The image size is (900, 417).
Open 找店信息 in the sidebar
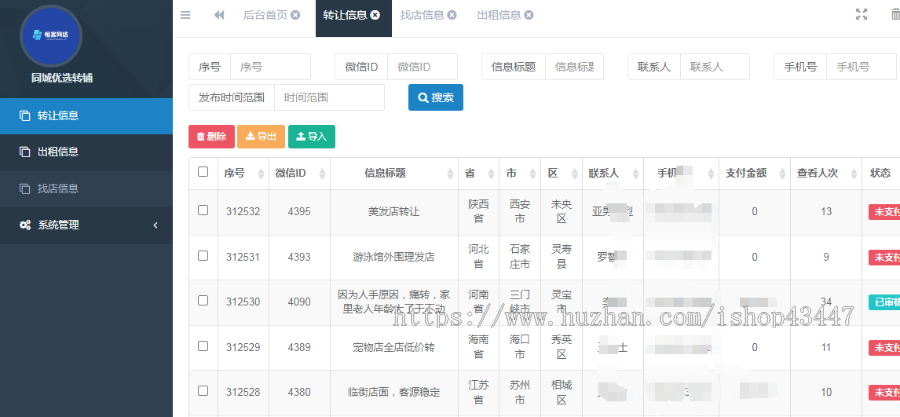point(86,189)
